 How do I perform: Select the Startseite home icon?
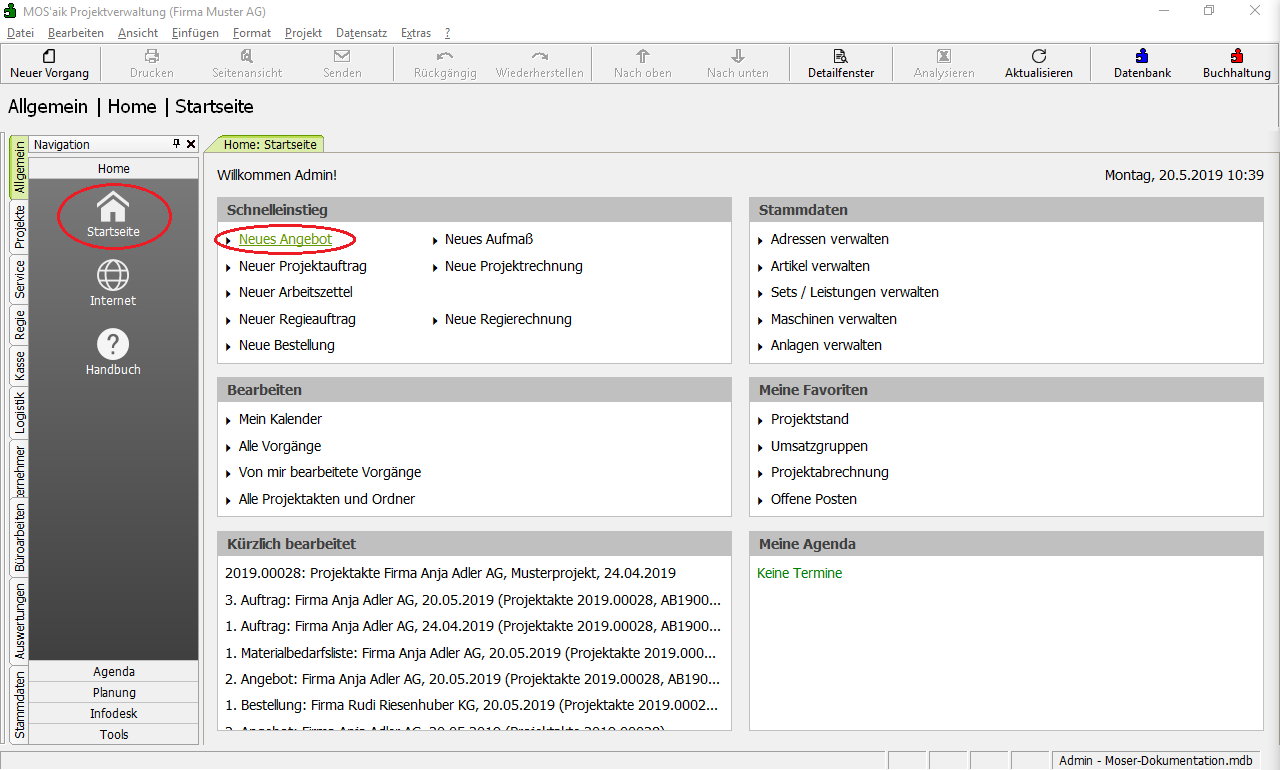[x=113, y=207]
